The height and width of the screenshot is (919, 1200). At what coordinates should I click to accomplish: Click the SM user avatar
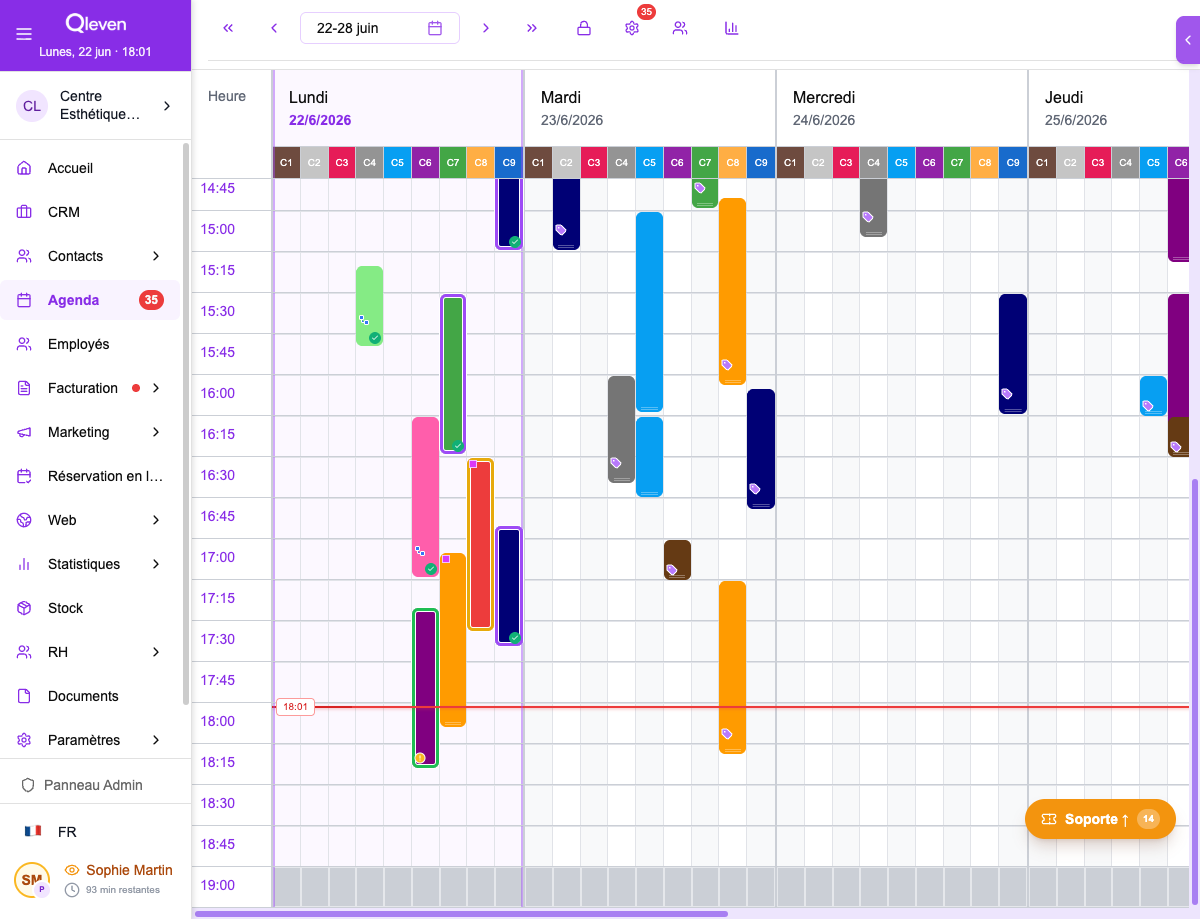coord(31,879)
